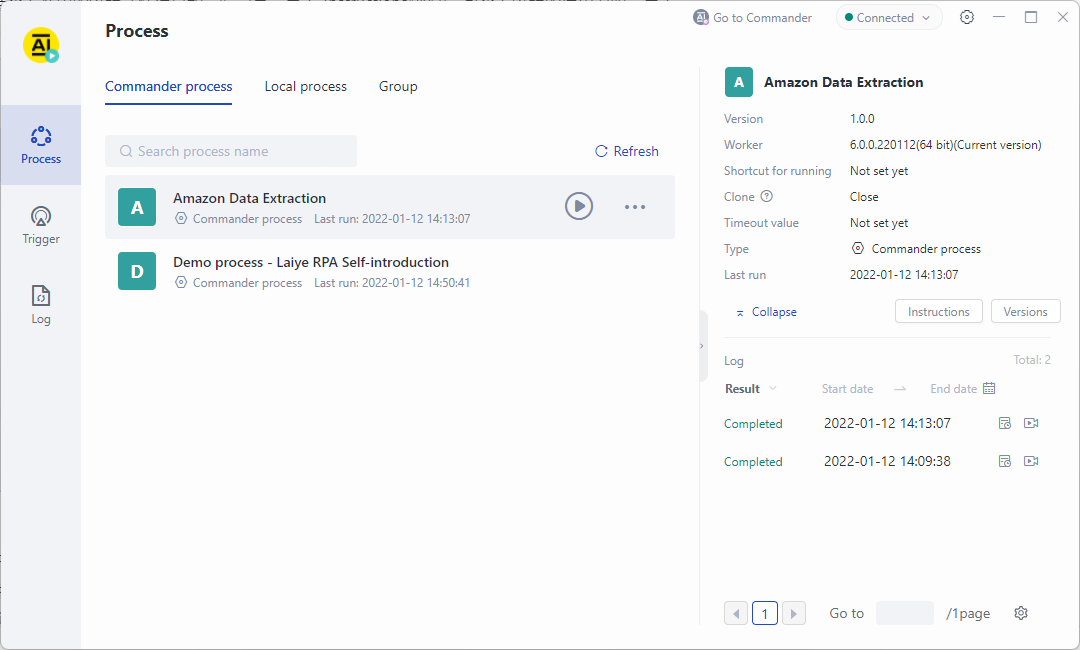The height and width of the screenshot is (650, 1080).
Task: Collapse the right detail panel handle
Action: (x=701, y=346)
